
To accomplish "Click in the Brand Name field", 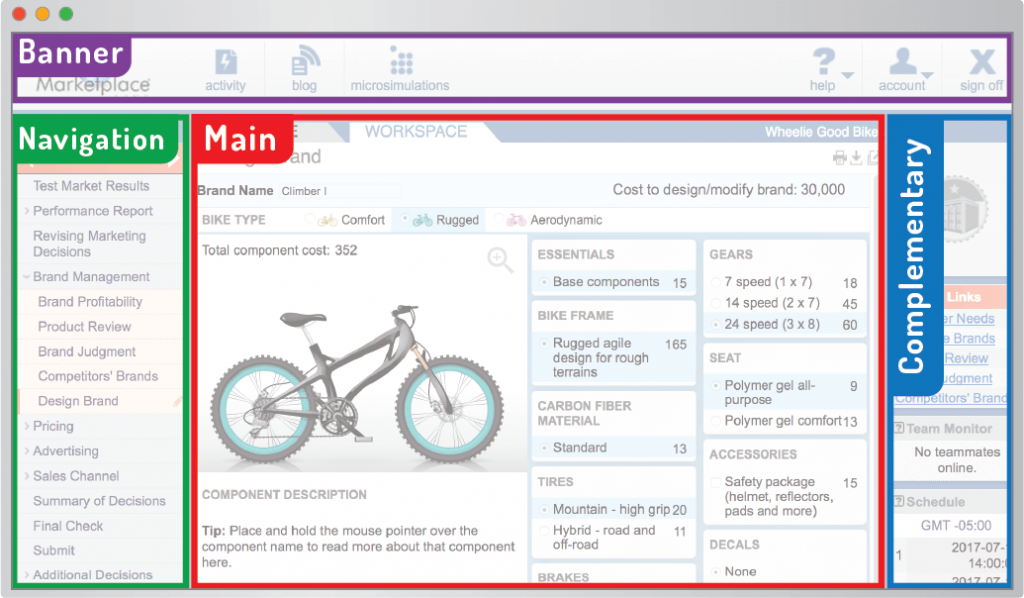I will [x=340, y=191].
